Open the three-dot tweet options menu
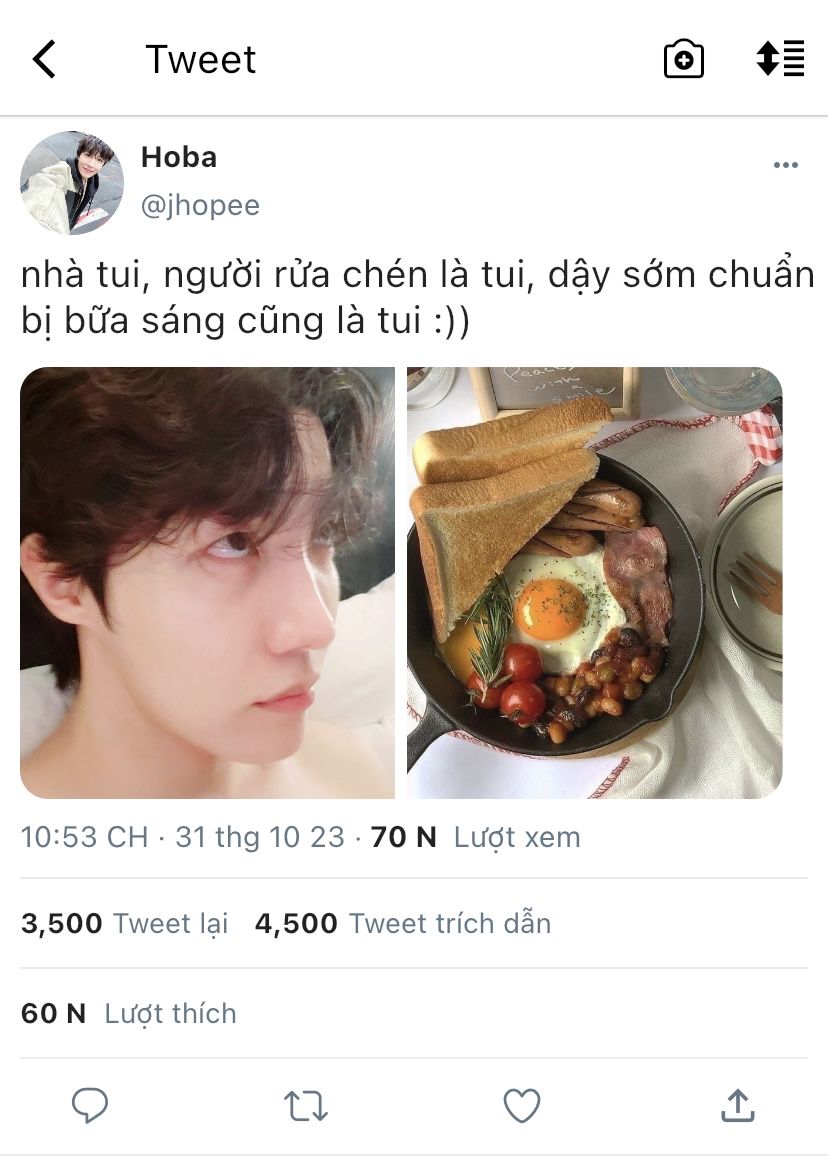Image resolution: width=828 pixels, height=1166 pixels. pyautogui.click(x=786, y=165)
